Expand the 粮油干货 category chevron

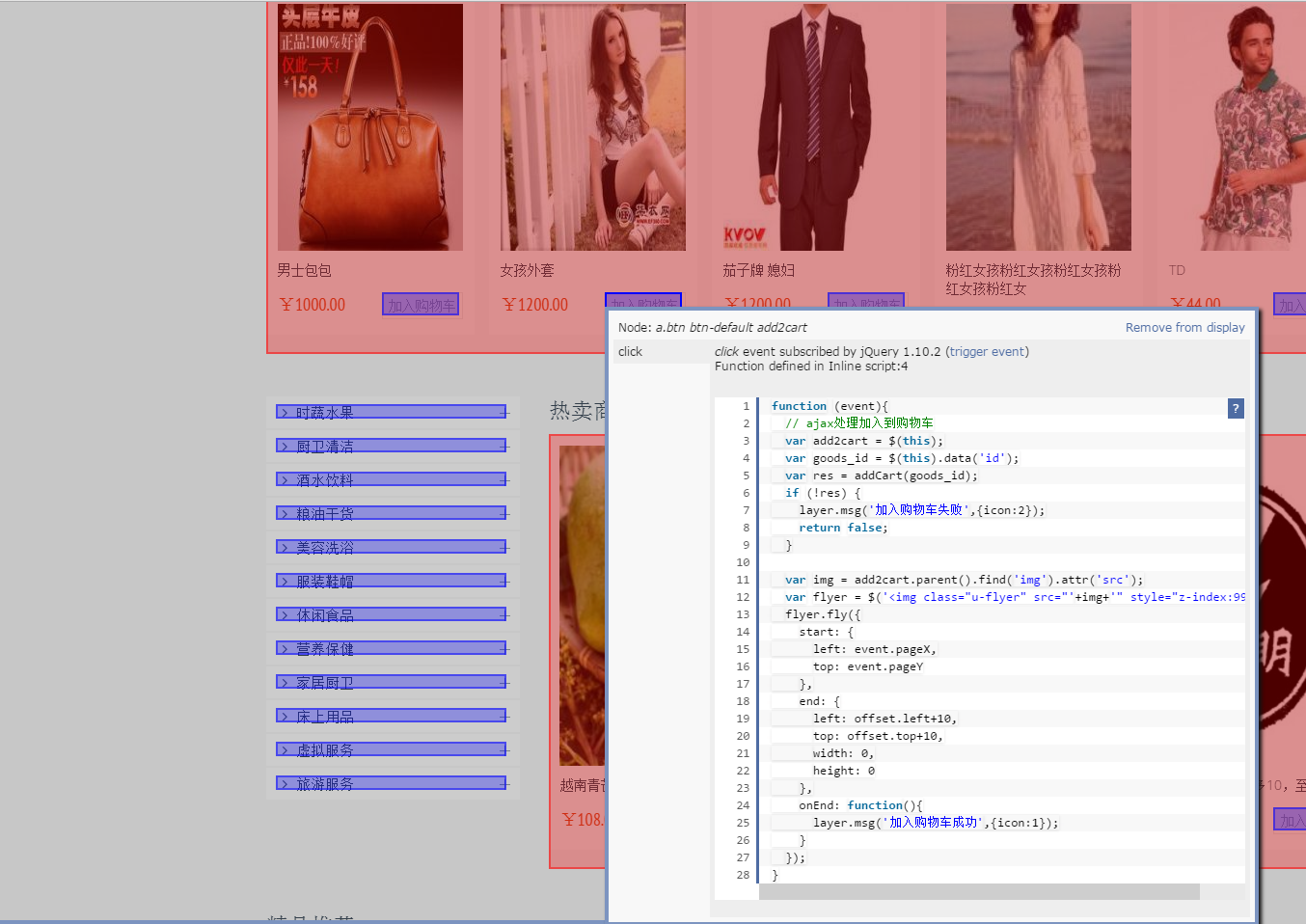[284, 514]
